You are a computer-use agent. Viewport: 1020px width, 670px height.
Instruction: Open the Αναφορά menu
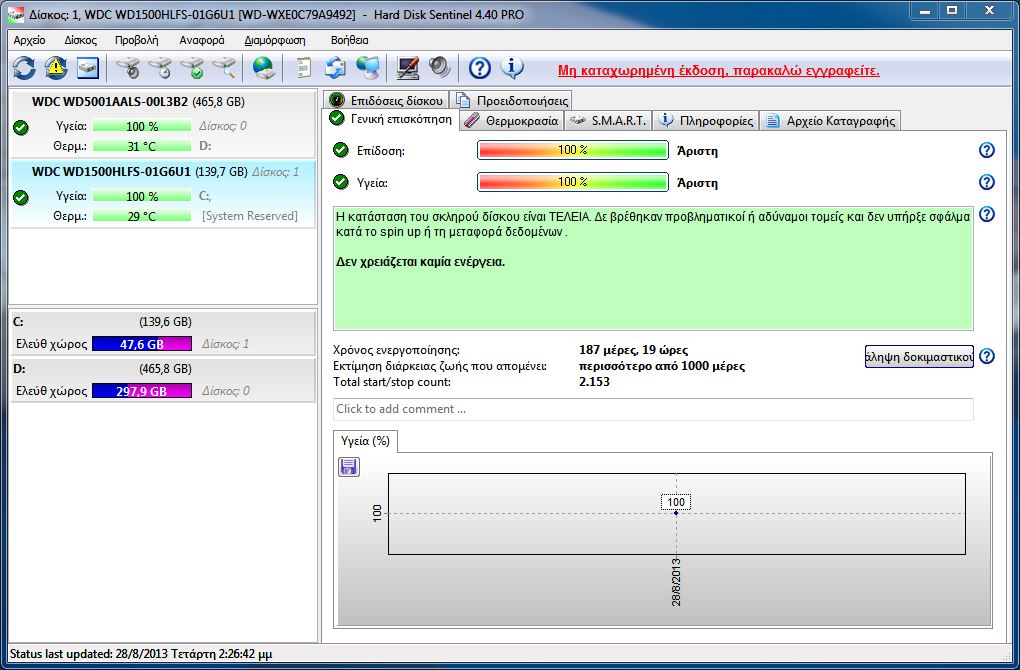pos(202,40)
